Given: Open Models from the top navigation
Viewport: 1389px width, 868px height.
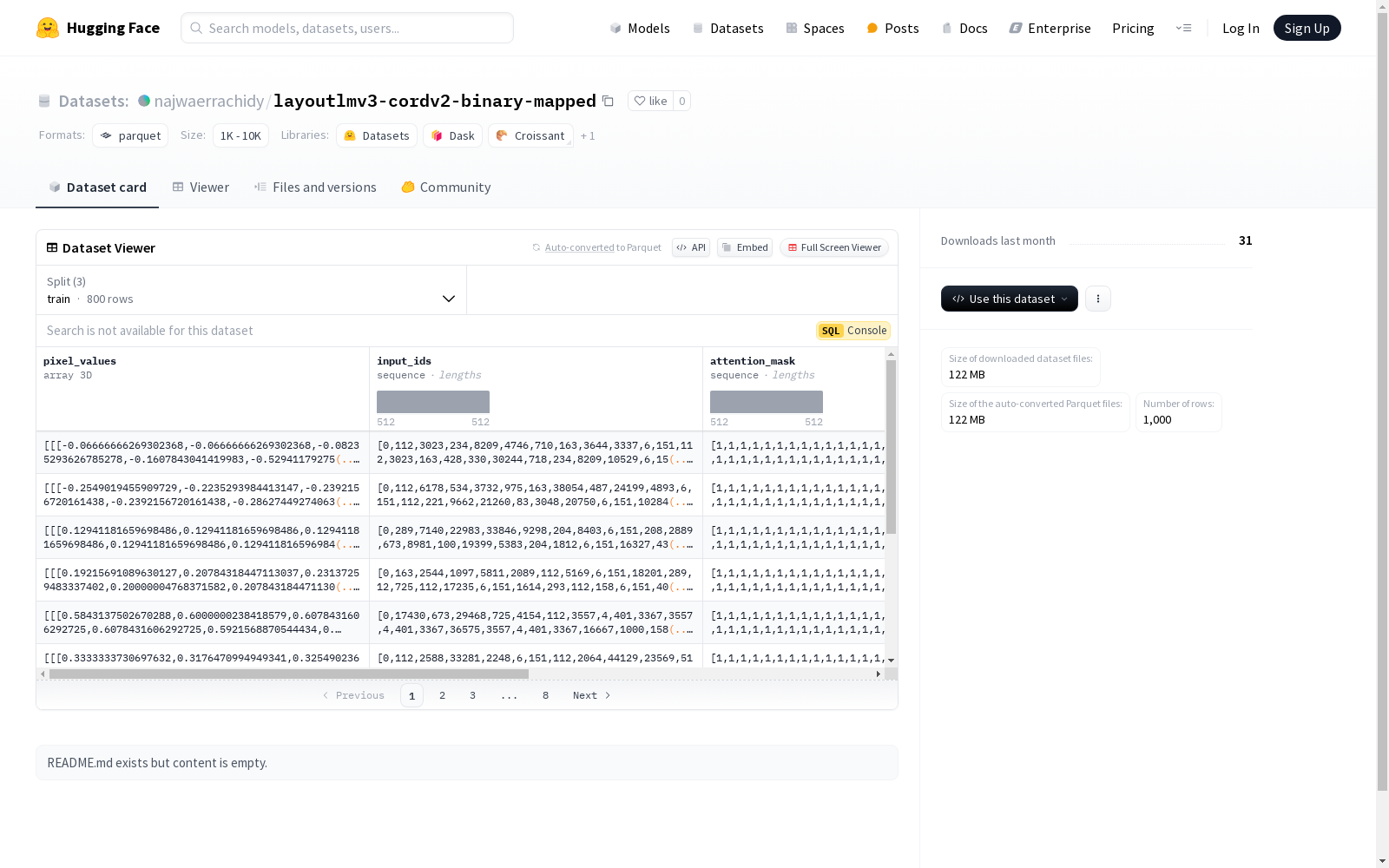Looking at the screenshot, I should [640, 28].
